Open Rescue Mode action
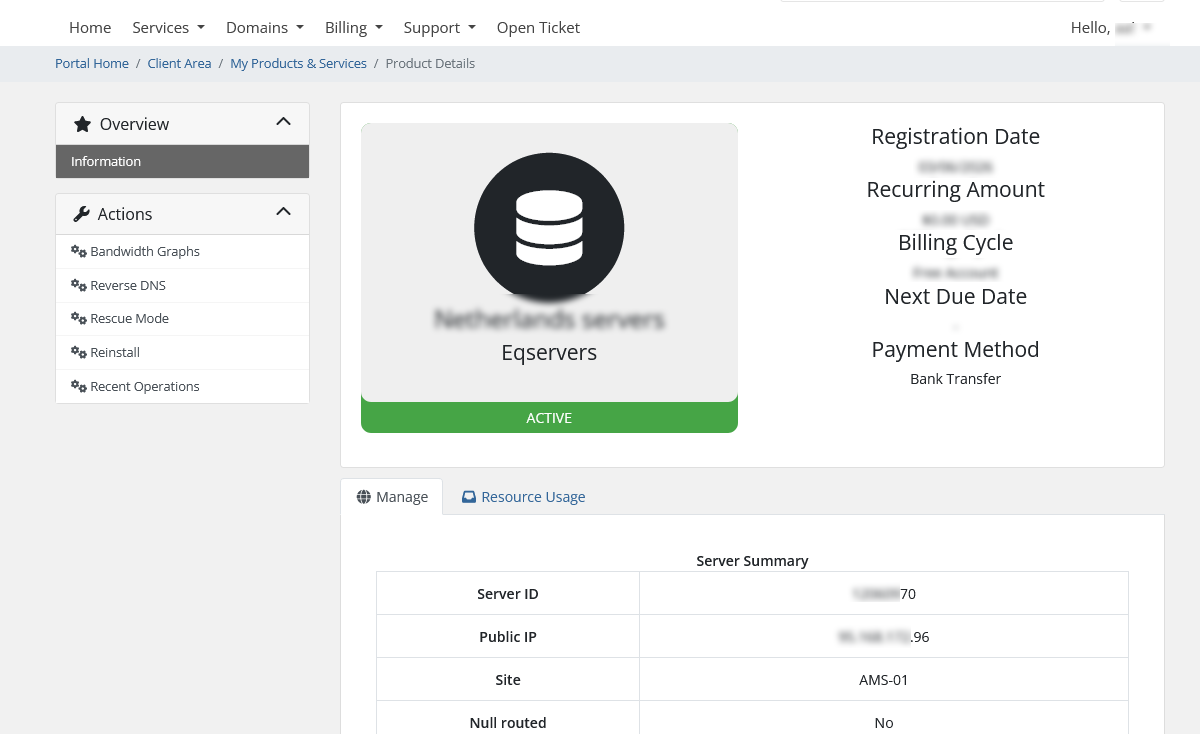 pos(182,318)
